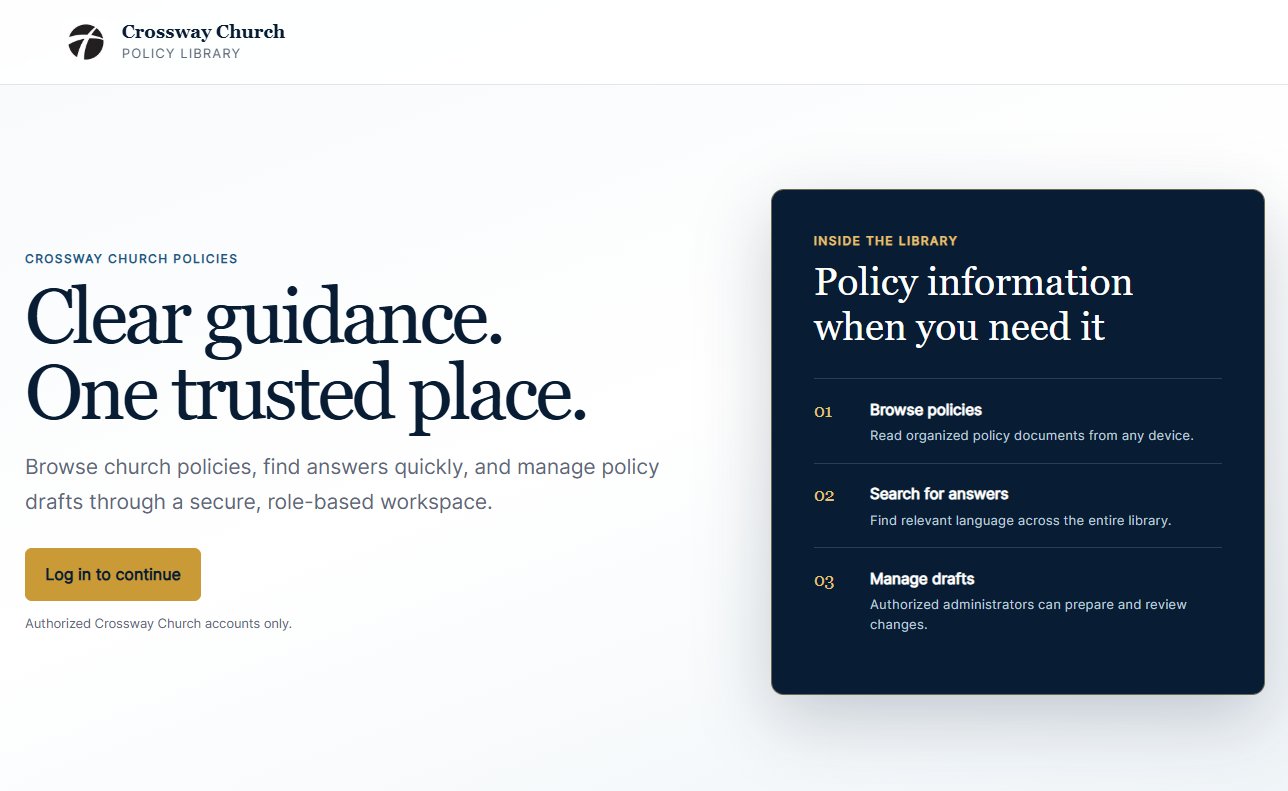Click 'Find relevant language across the entire library.'

click(x=1020, y=521)
